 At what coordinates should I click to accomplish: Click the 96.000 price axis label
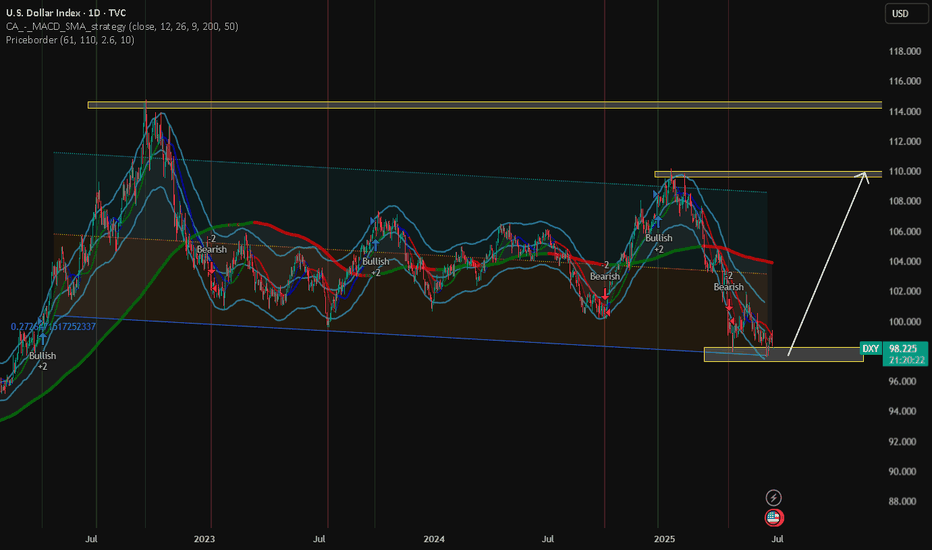[x=902, y=382]
